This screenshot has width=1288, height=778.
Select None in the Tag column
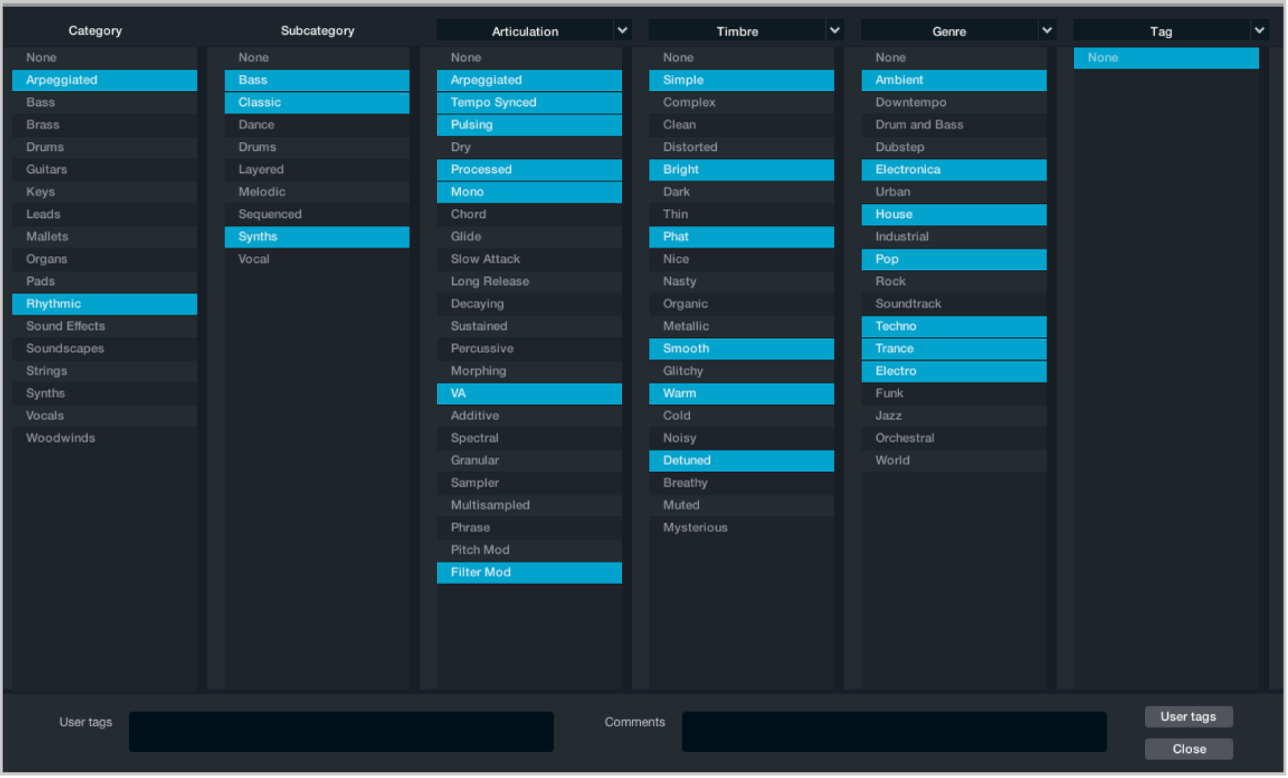[1165, 57]
